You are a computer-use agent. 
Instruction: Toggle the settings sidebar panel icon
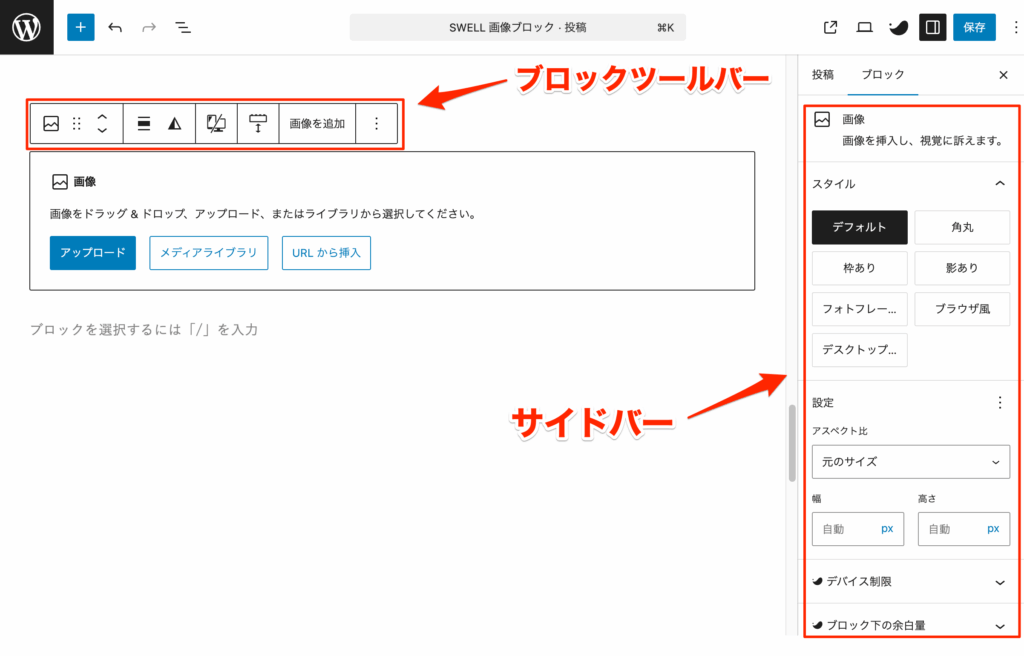point(932,27)
